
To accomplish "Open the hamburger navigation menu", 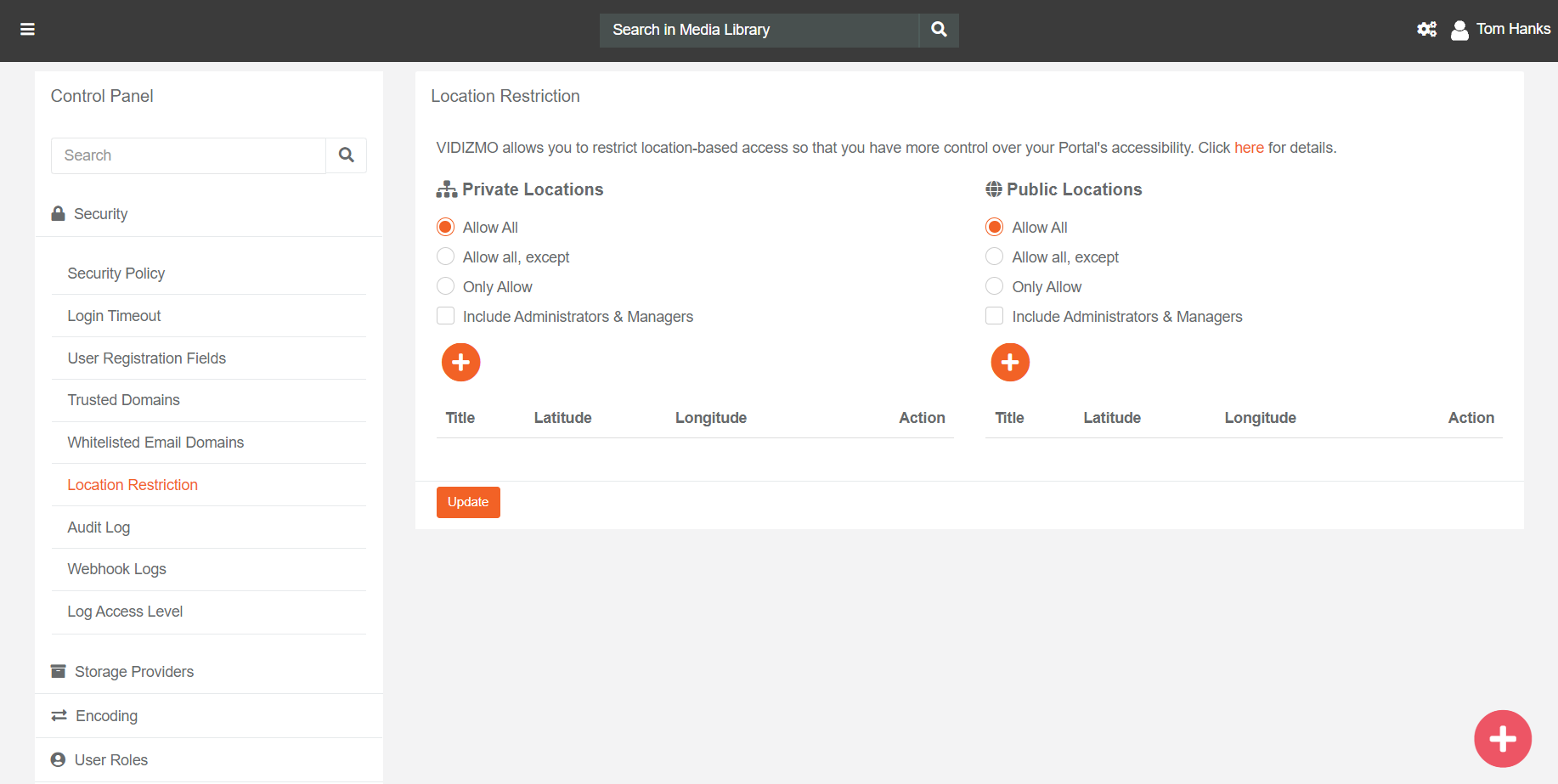I will click(27, 30).
